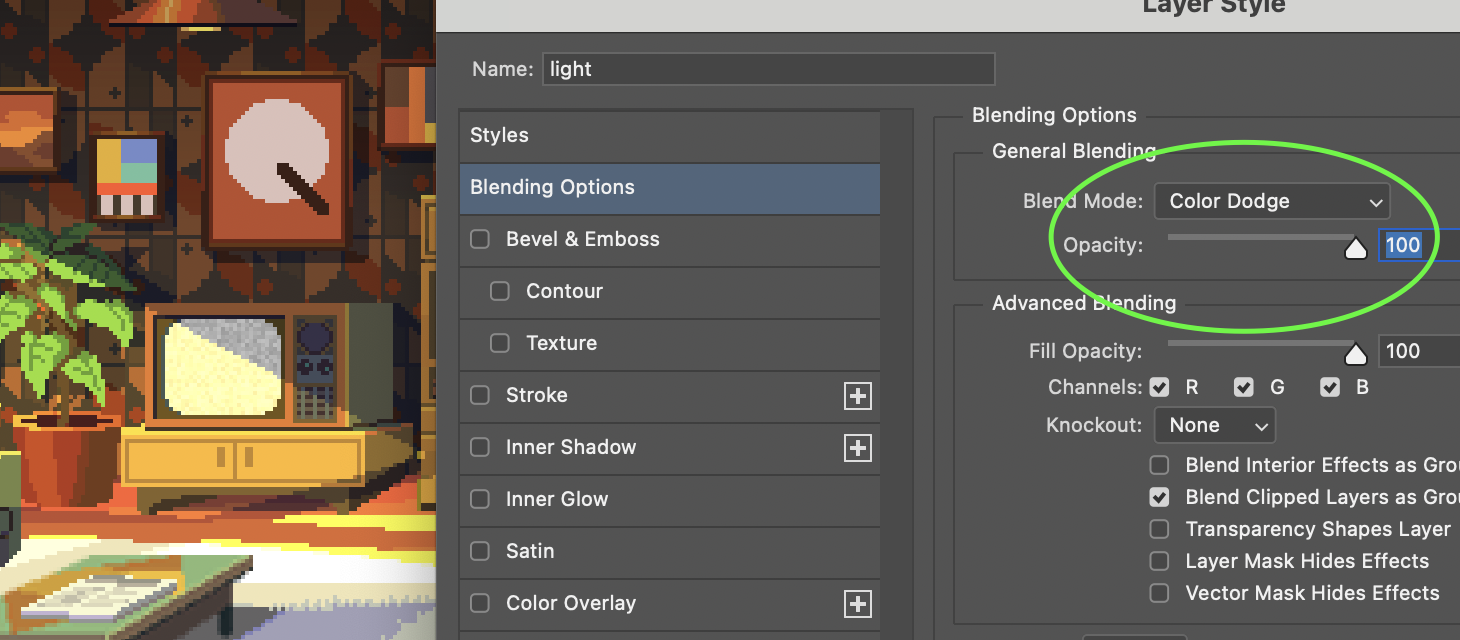Uncheck the R channel checkbox
Screen dimensions: 1460x640
click(1160, 387)
